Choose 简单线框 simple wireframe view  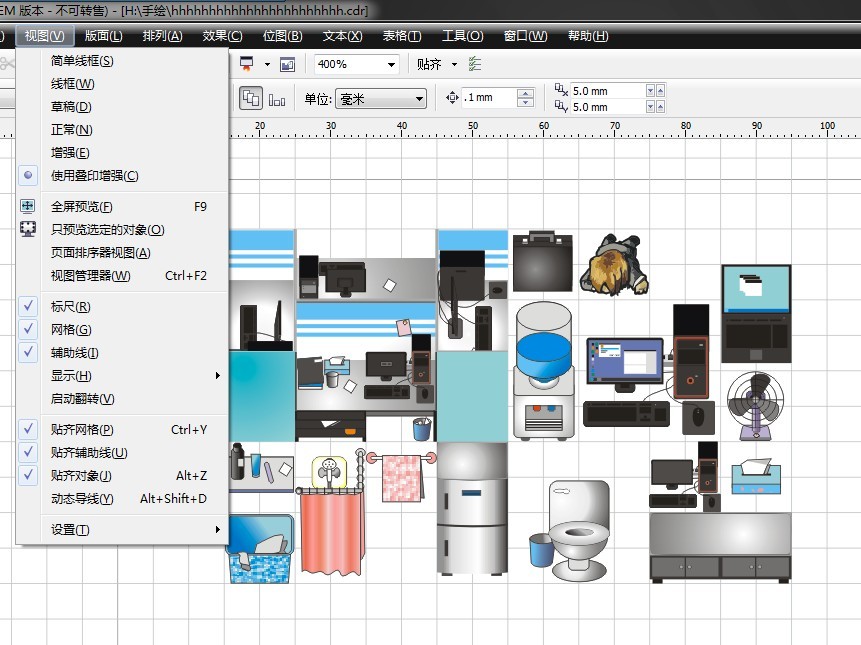[x=122, y=60]
